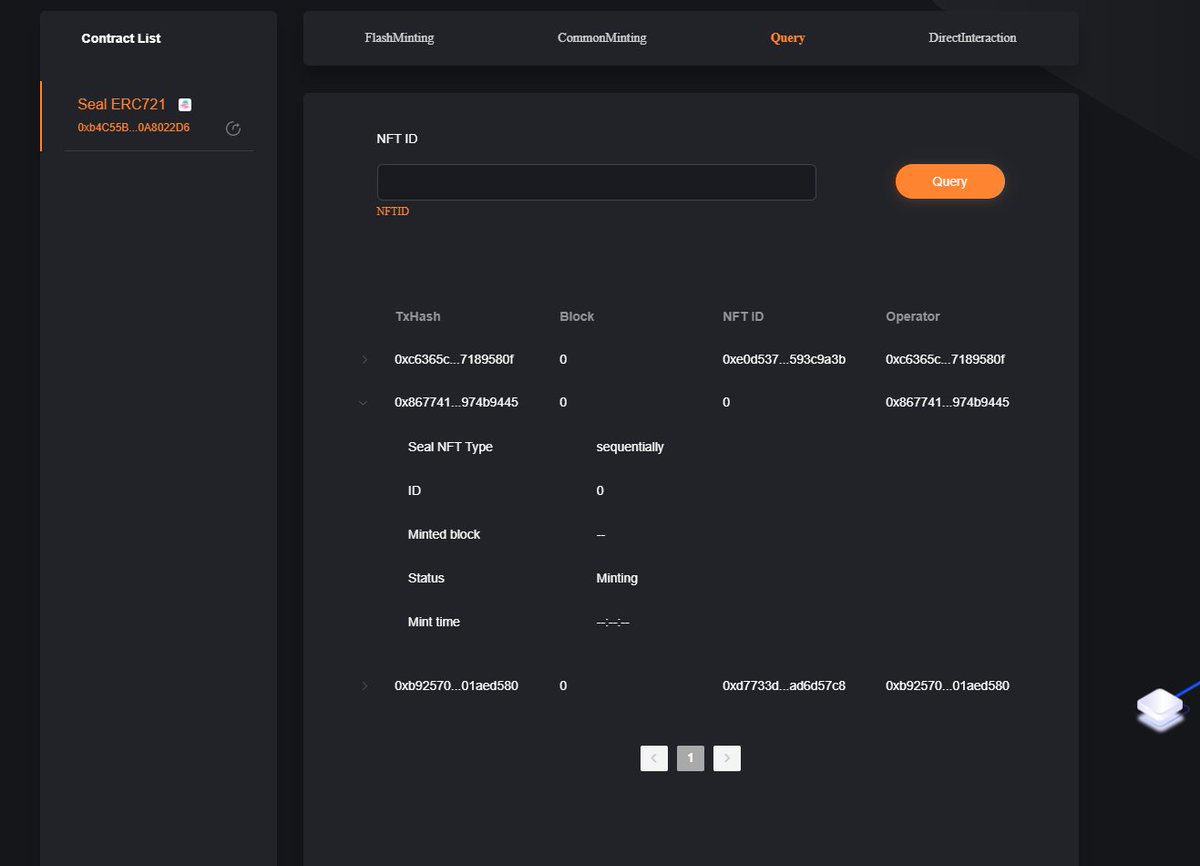Click the 'sequentially' type value
The height and width of the screenshot is (866, 1200).
[630, 447]
